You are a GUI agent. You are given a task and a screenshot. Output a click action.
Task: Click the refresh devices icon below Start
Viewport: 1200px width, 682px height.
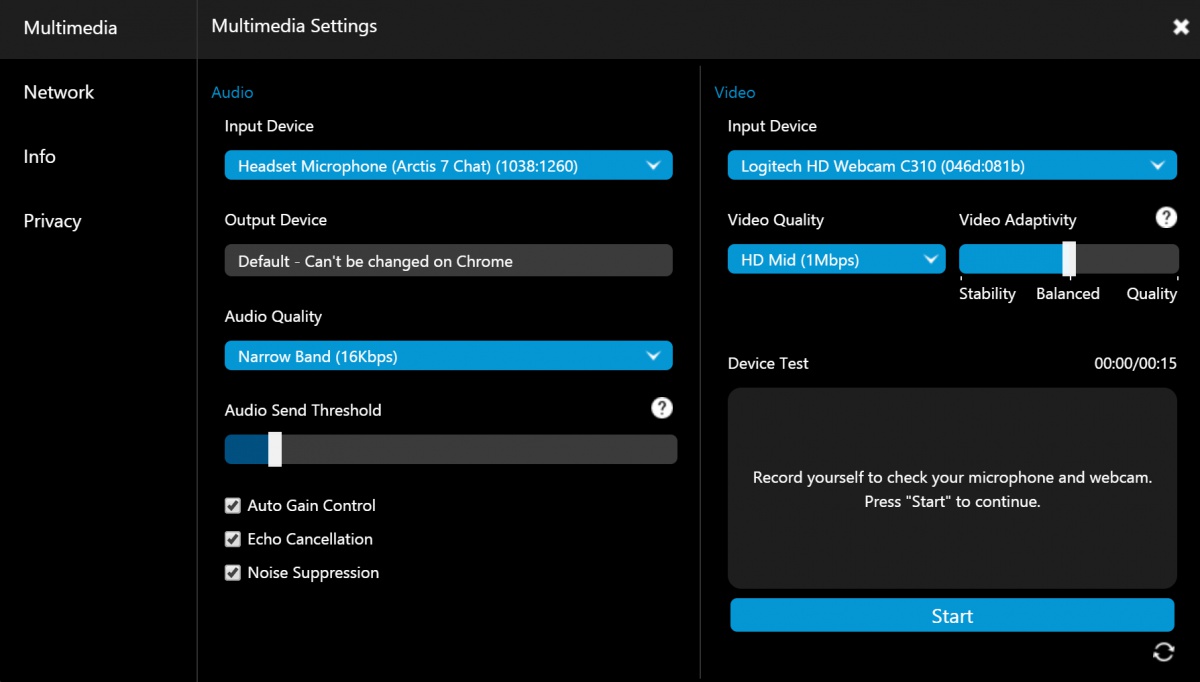(1163, 652)
